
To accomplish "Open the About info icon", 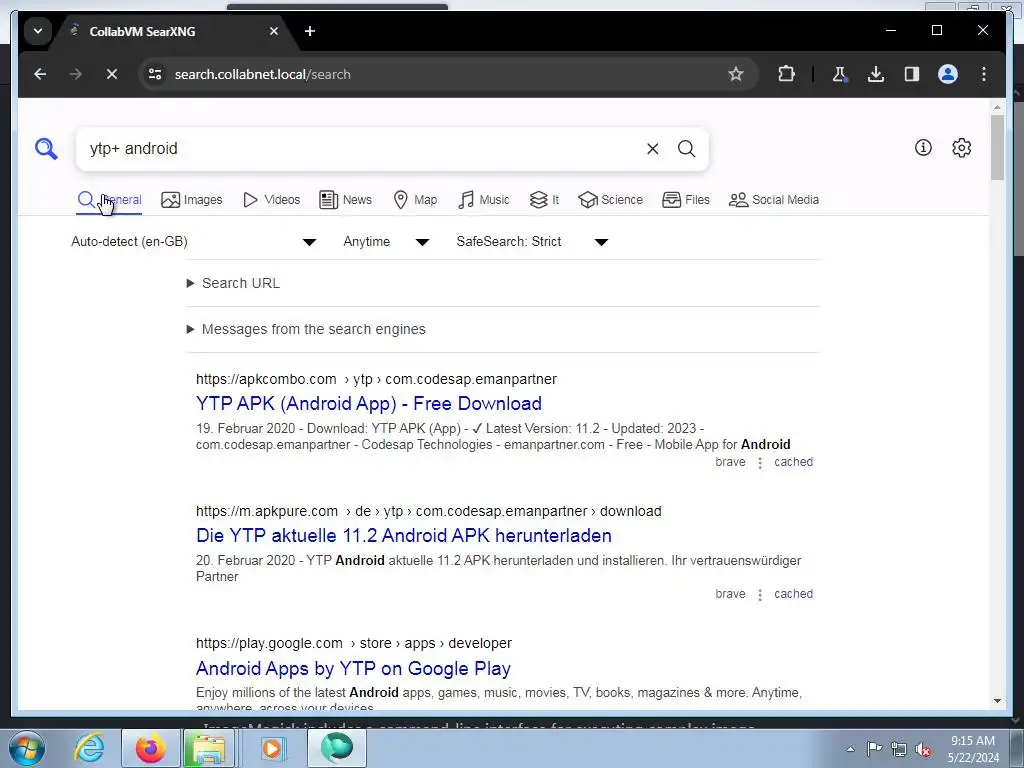I will (x=923, y=148).
